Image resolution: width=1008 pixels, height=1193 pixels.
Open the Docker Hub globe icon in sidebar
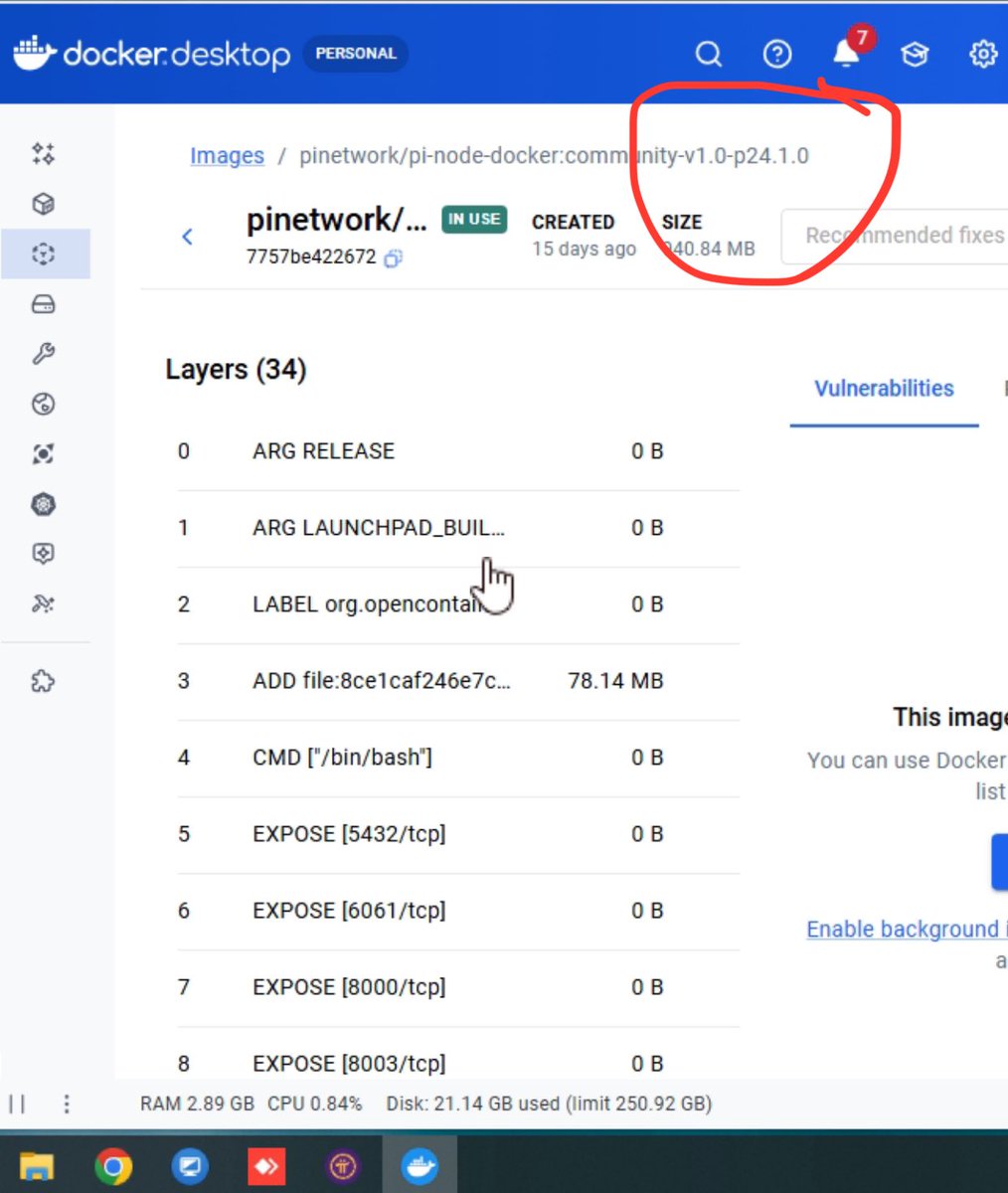(x=43, y=404)
